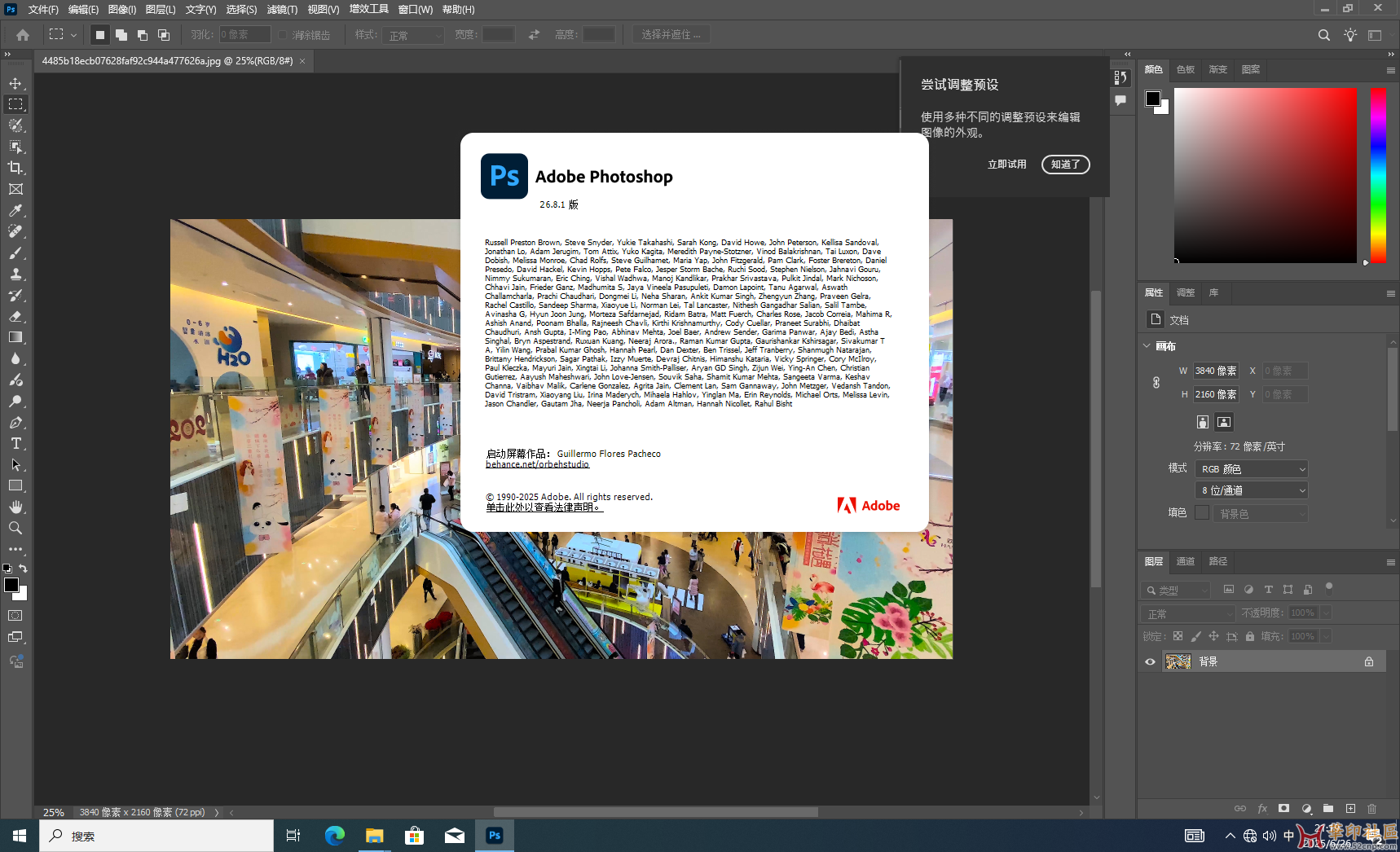
Task: Toggle the width-height link constraint icon
Action: click(1156, 382)
